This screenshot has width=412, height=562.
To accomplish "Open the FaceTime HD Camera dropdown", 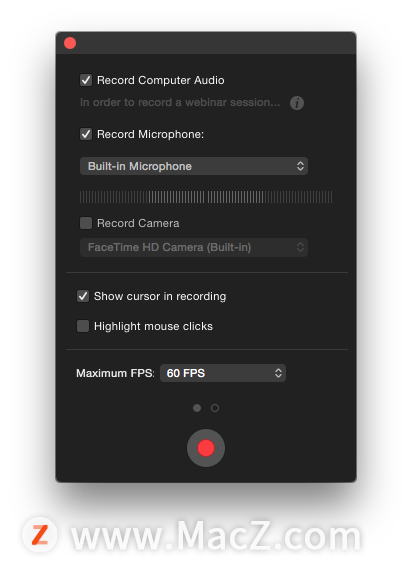I will 194,247.
